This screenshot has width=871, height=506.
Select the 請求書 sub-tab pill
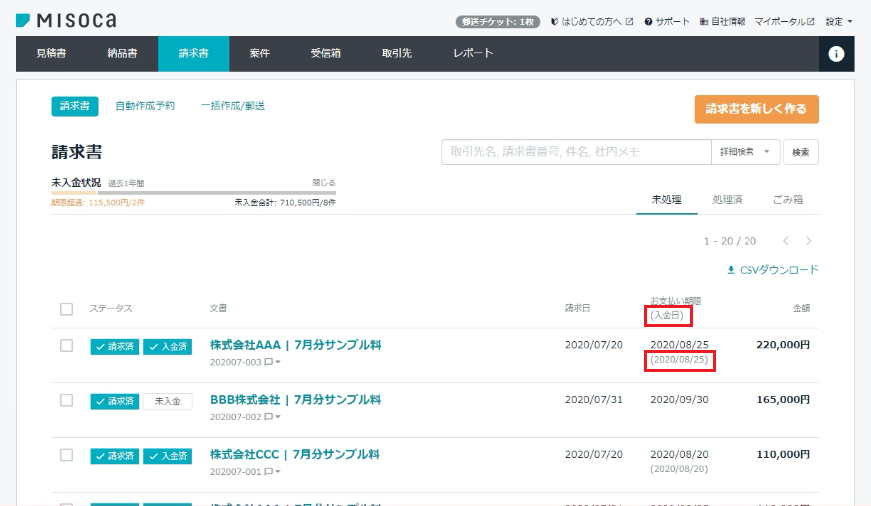click(75, 106)
